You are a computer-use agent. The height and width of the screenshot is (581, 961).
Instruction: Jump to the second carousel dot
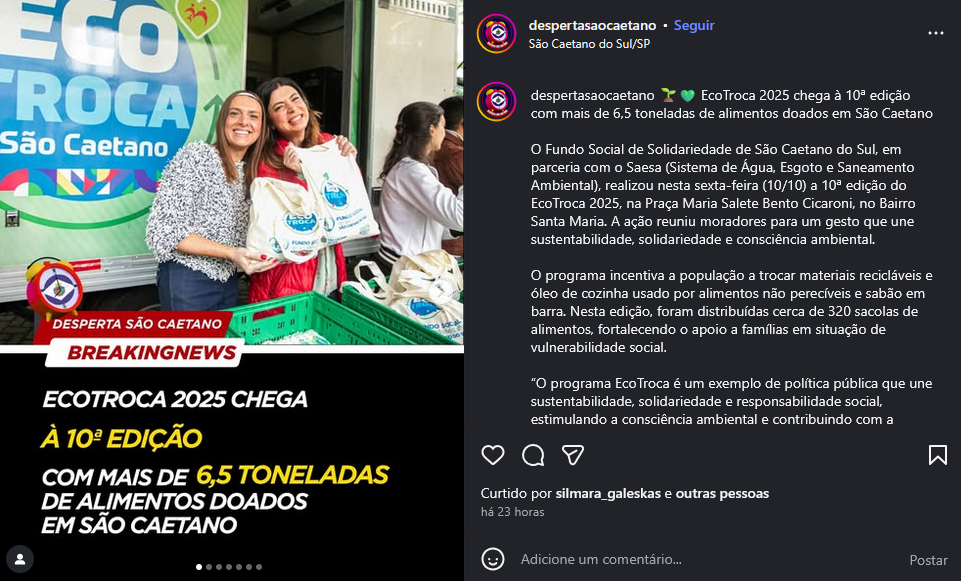[209, 567]
